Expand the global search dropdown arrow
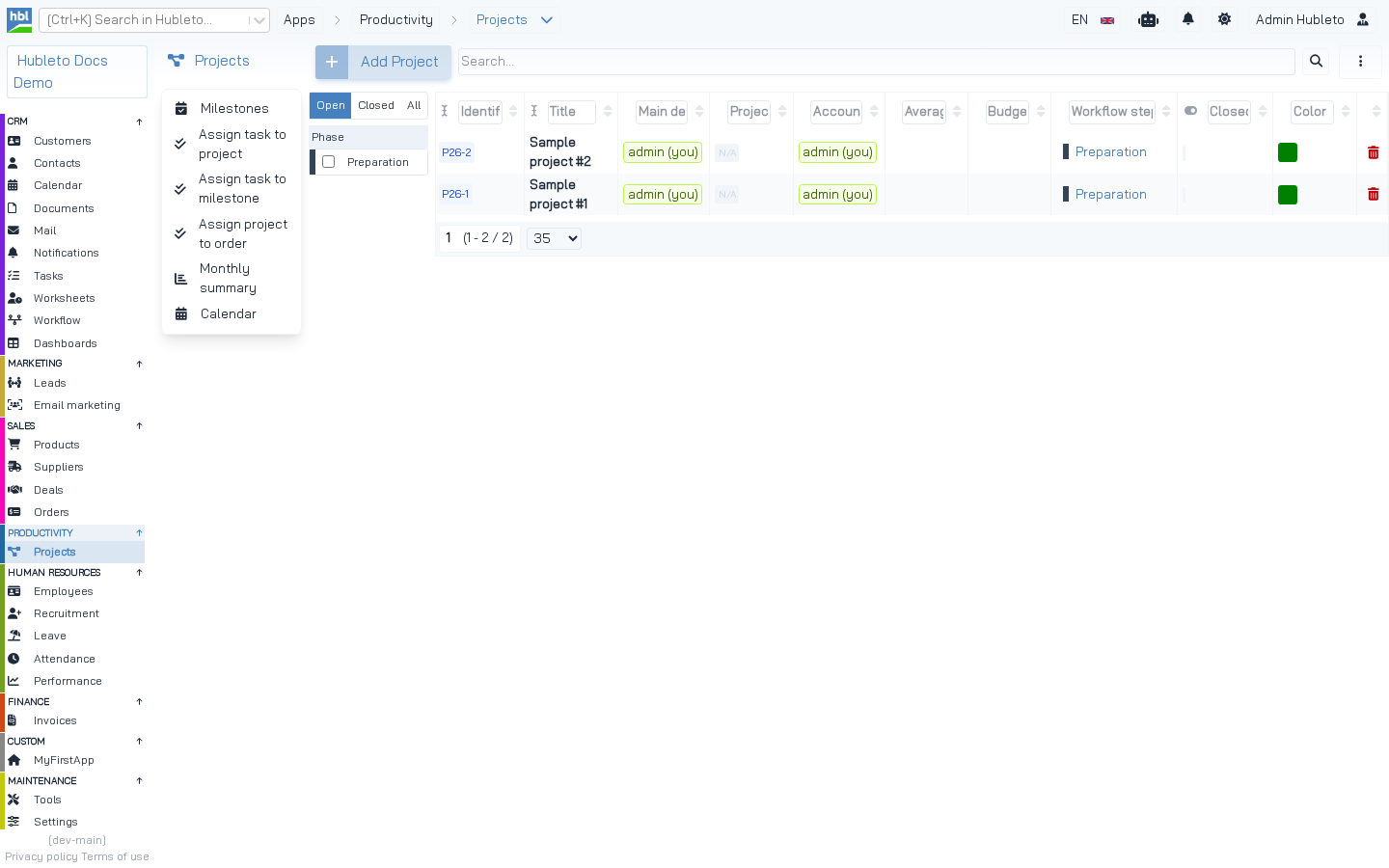The image size is (1389, 868). [259, 20]
